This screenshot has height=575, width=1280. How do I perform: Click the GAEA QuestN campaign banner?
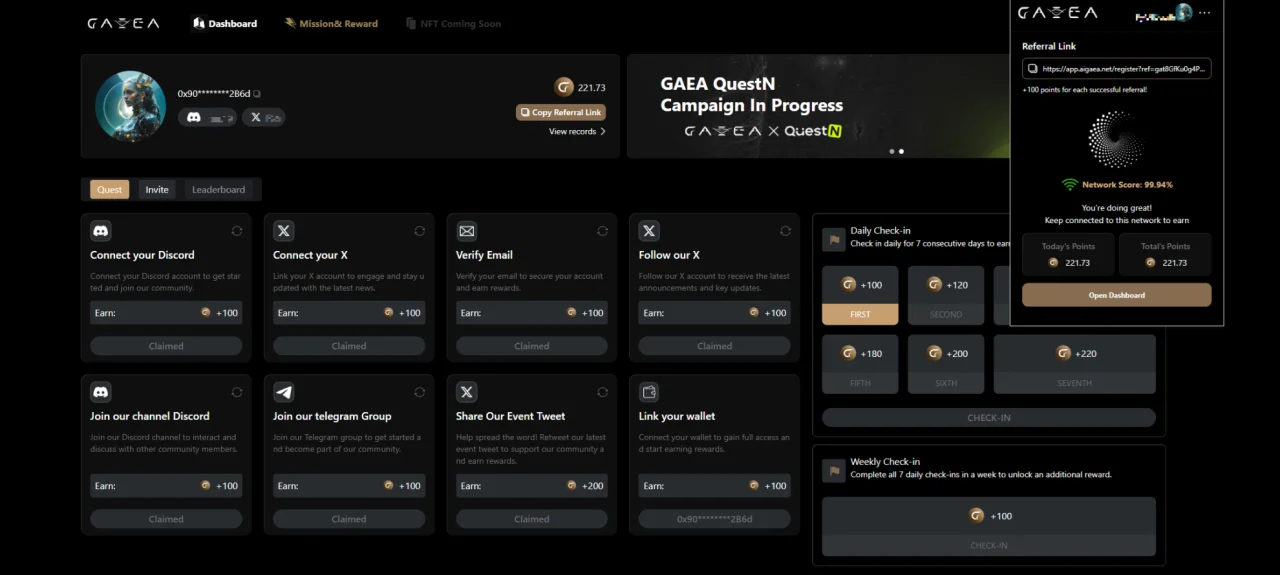[818, 106]
